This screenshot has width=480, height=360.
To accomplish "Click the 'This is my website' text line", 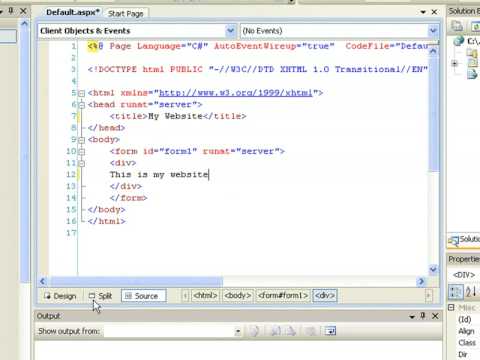I will pos(159,175).
